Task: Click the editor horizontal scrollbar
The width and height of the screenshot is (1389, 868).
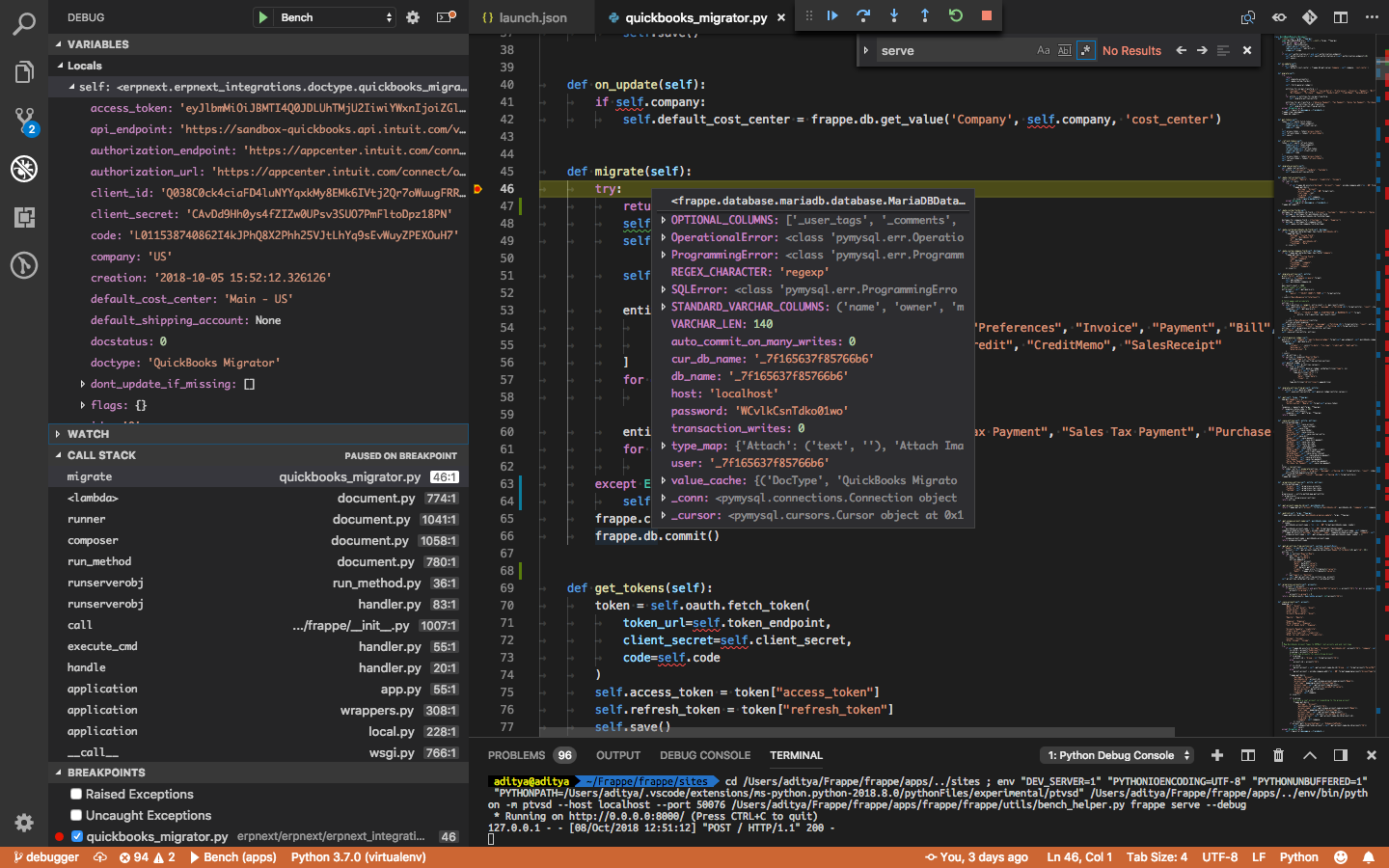Action: point(857,733)
